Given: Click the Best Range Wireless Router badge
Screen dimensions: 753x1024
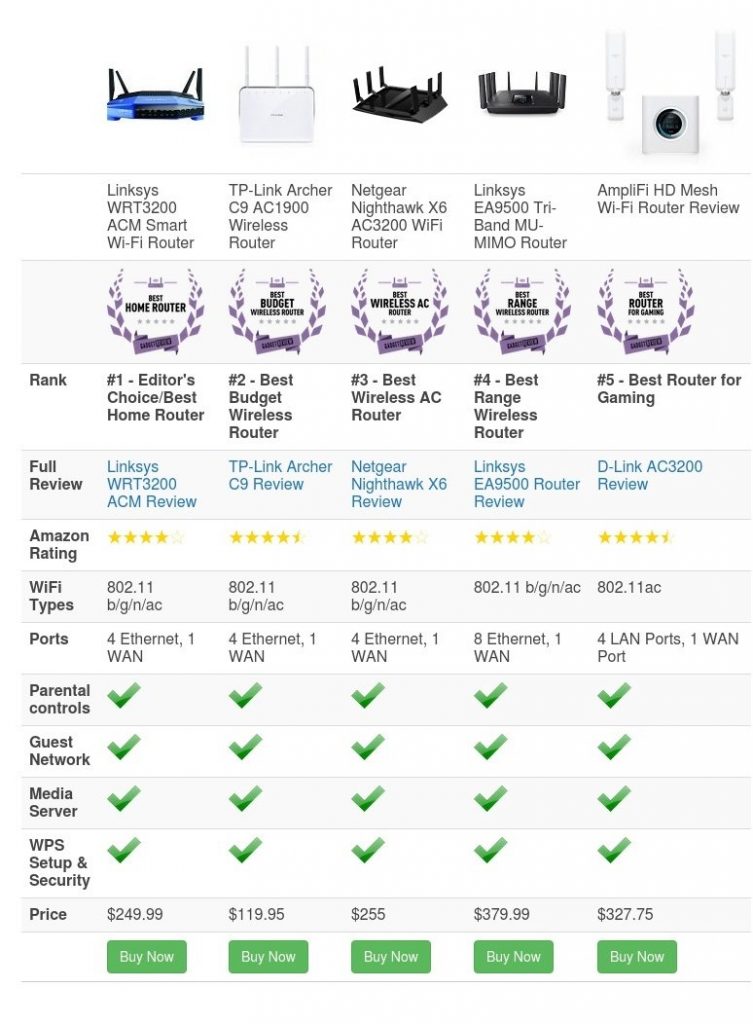Looking at the screenshot, I should (522, 312).
